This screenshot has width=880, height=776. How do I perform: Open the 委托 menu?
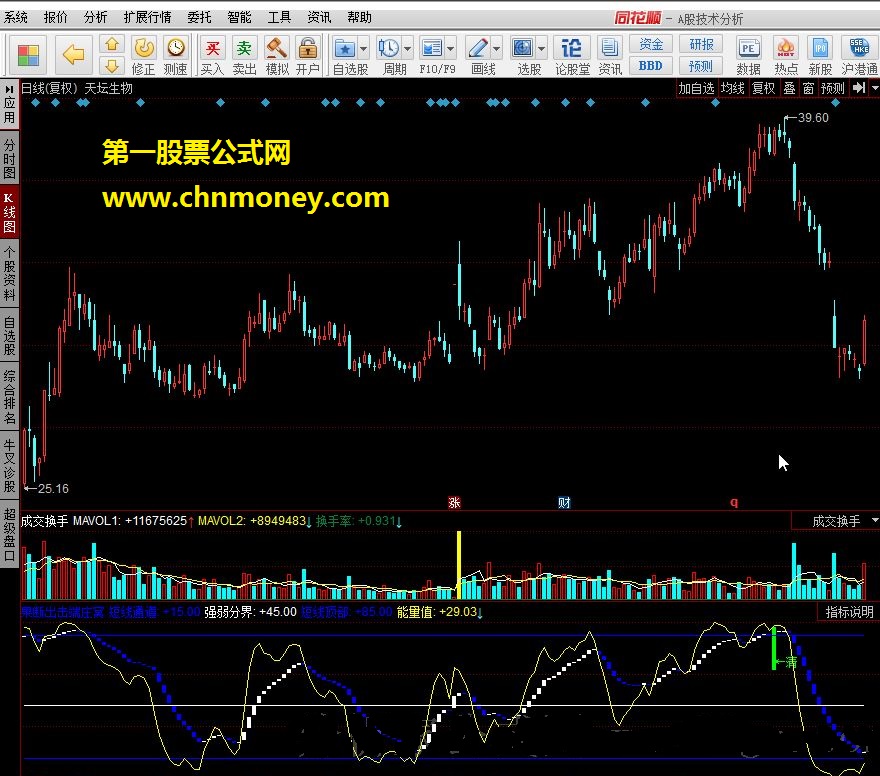click(x=199, y=17)
